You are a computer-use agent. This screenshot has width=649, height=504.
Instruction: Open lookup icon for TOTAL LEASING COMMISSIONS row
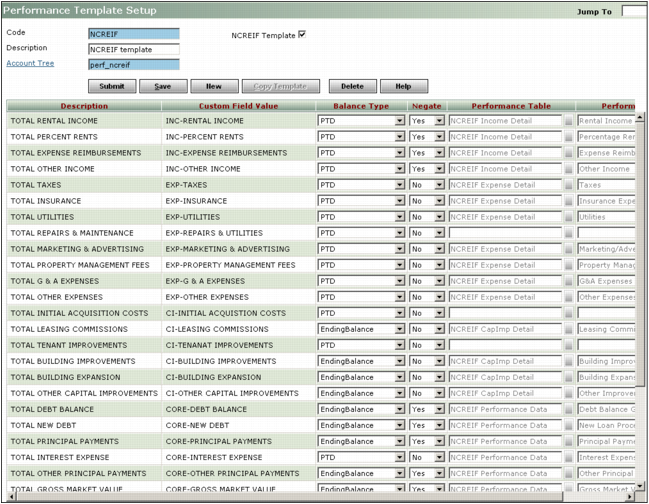tap(569, 329)
